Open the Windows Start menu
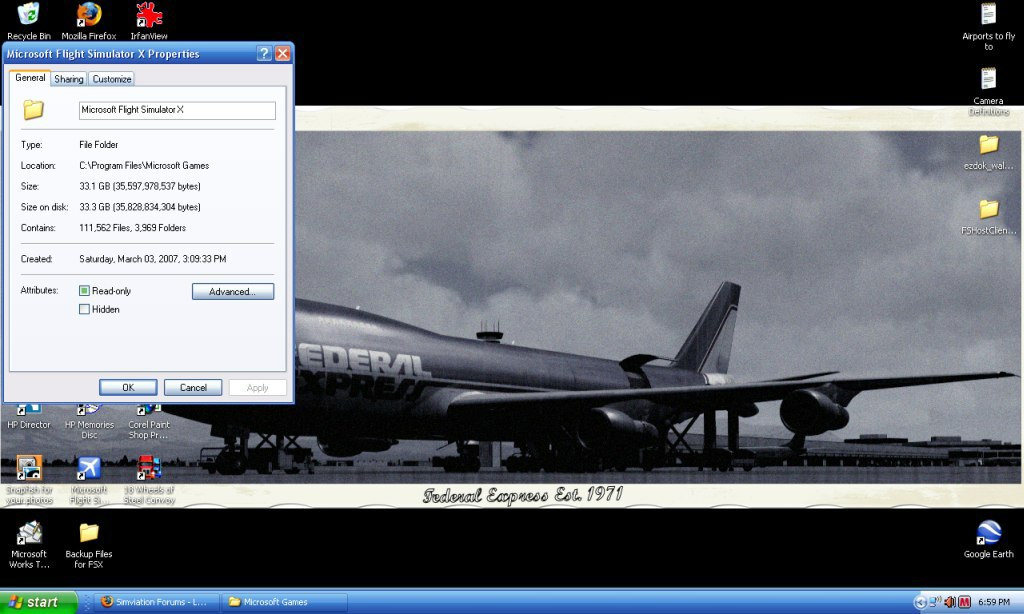The width and height of the screenshot is (1024, 614). coord(38,602)
